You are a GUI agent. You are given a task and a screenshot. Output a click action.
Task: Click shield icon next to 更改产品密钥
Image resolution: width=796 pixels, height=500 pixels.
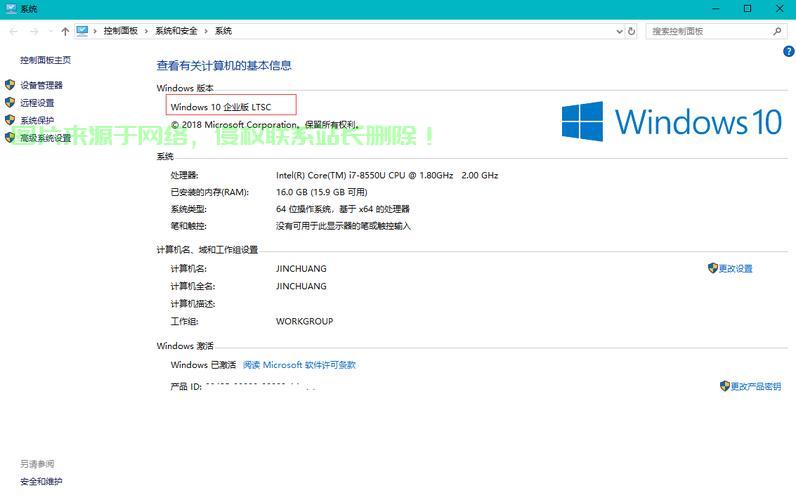pyautogui.click(x=725, y=386)
